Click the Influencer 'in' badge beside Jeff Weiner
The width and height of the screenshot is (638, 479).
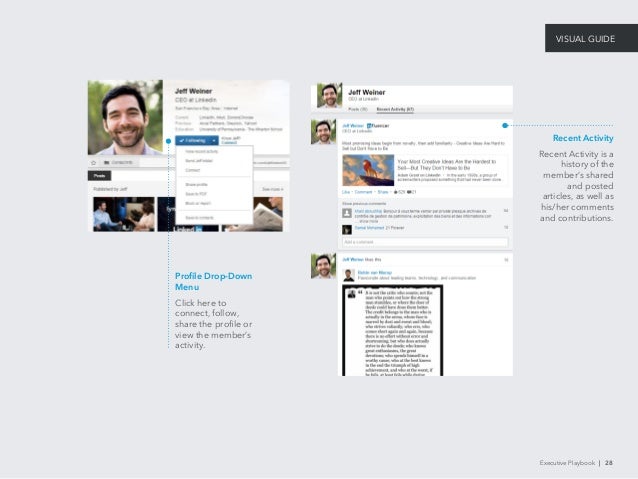tap(369, 126)
